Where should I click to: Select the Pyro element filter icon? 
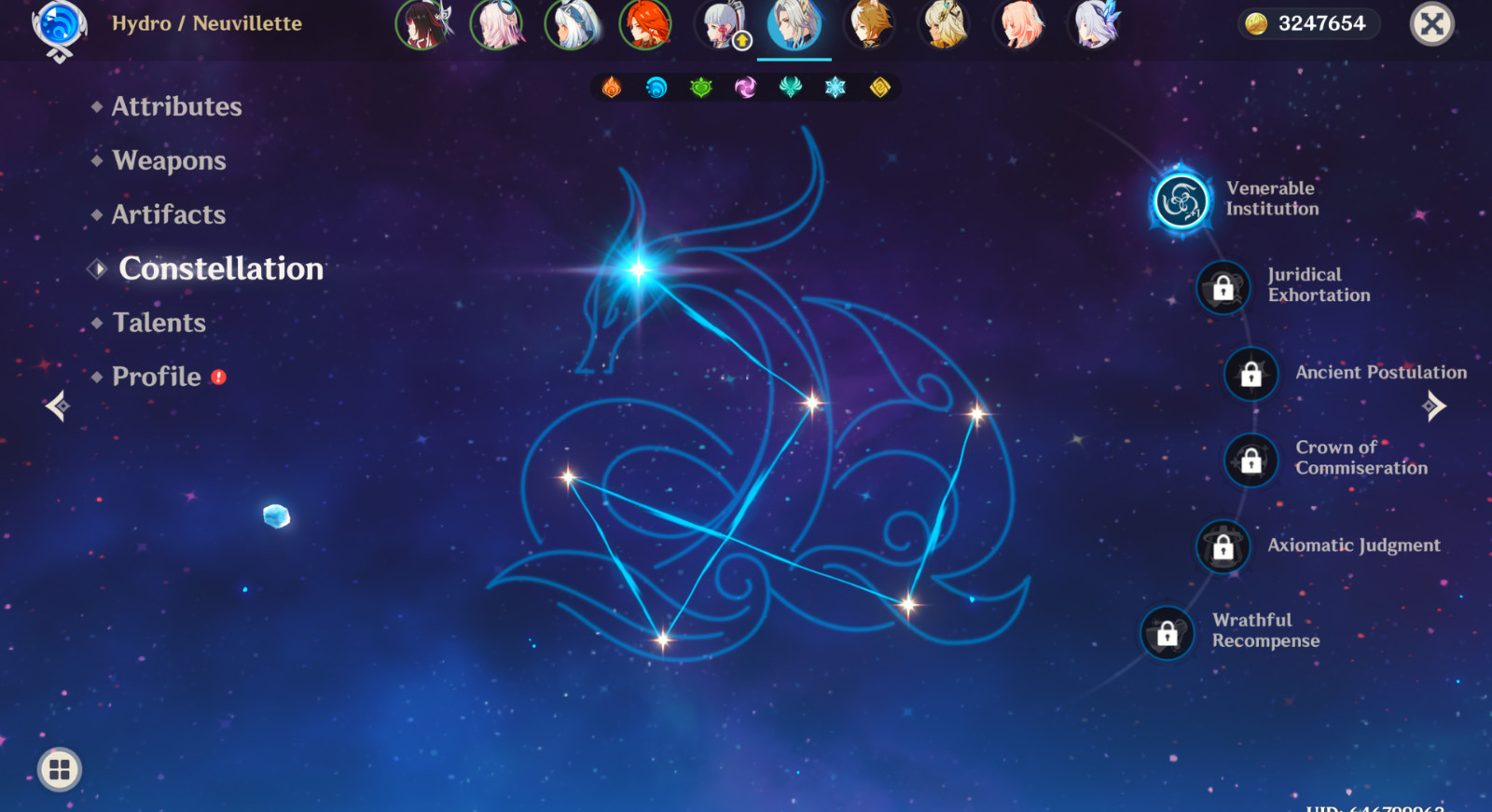(612, 88)
